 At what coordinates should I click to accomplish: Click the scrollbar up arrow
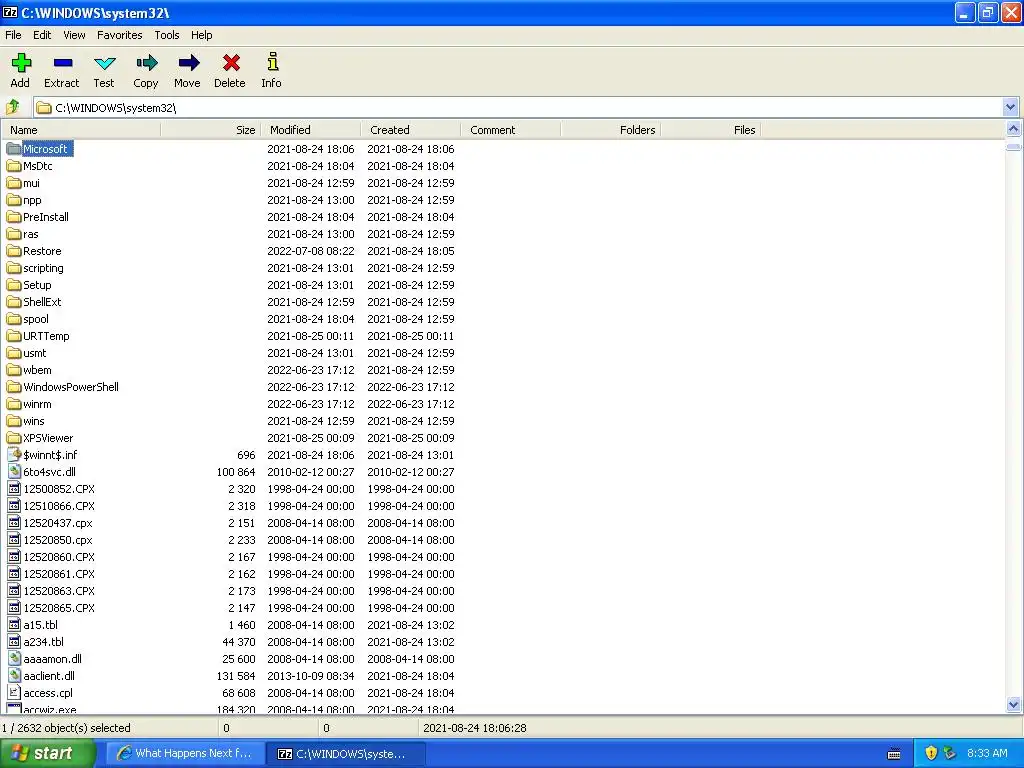(1013, 129)
